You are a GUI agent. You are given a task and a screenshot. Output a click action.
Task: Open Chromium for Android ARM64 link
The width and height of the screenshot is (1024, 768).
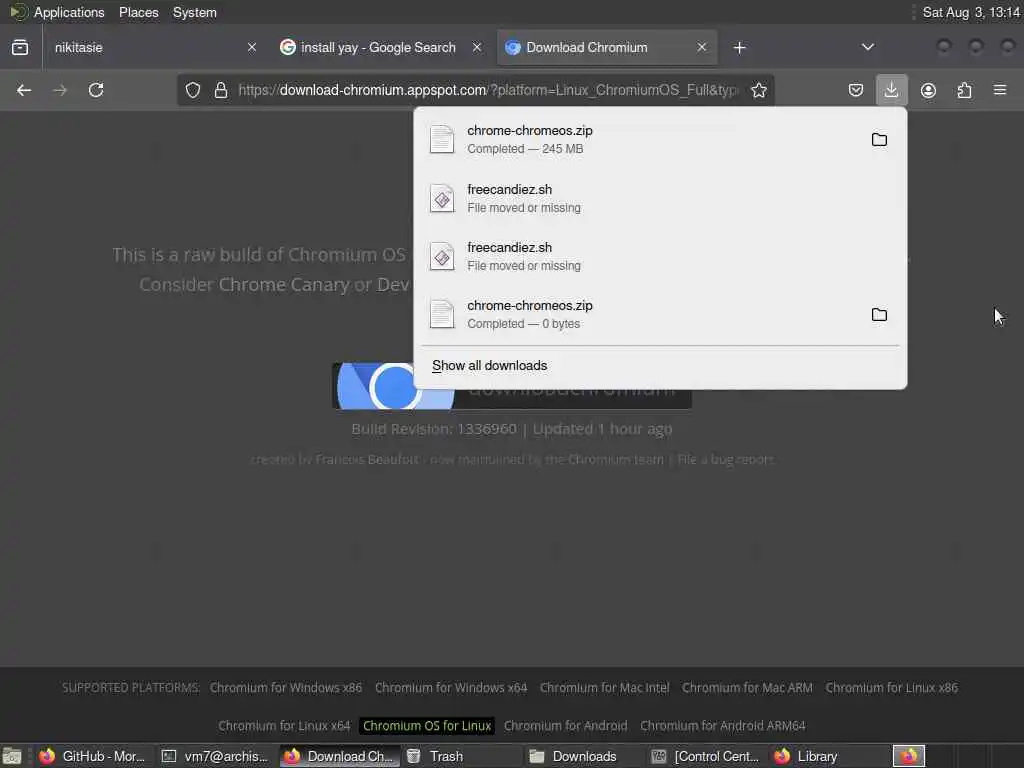coord(723,726)
